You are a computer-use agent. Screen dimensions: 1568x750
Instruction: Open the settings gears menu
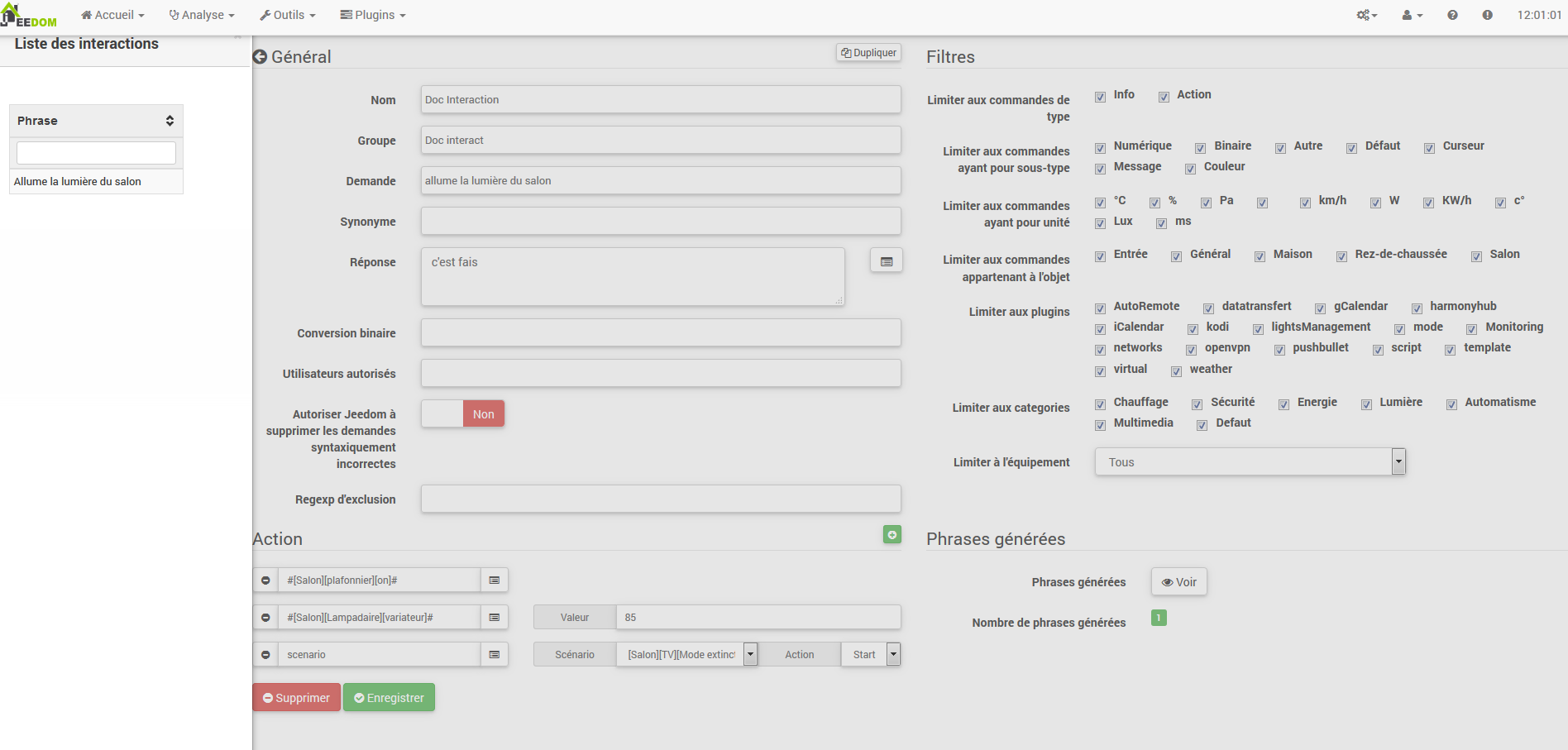pos(1366,15)
